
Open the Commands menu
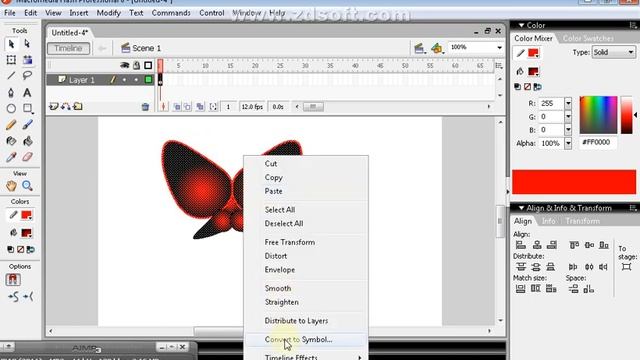click(171, 13)
